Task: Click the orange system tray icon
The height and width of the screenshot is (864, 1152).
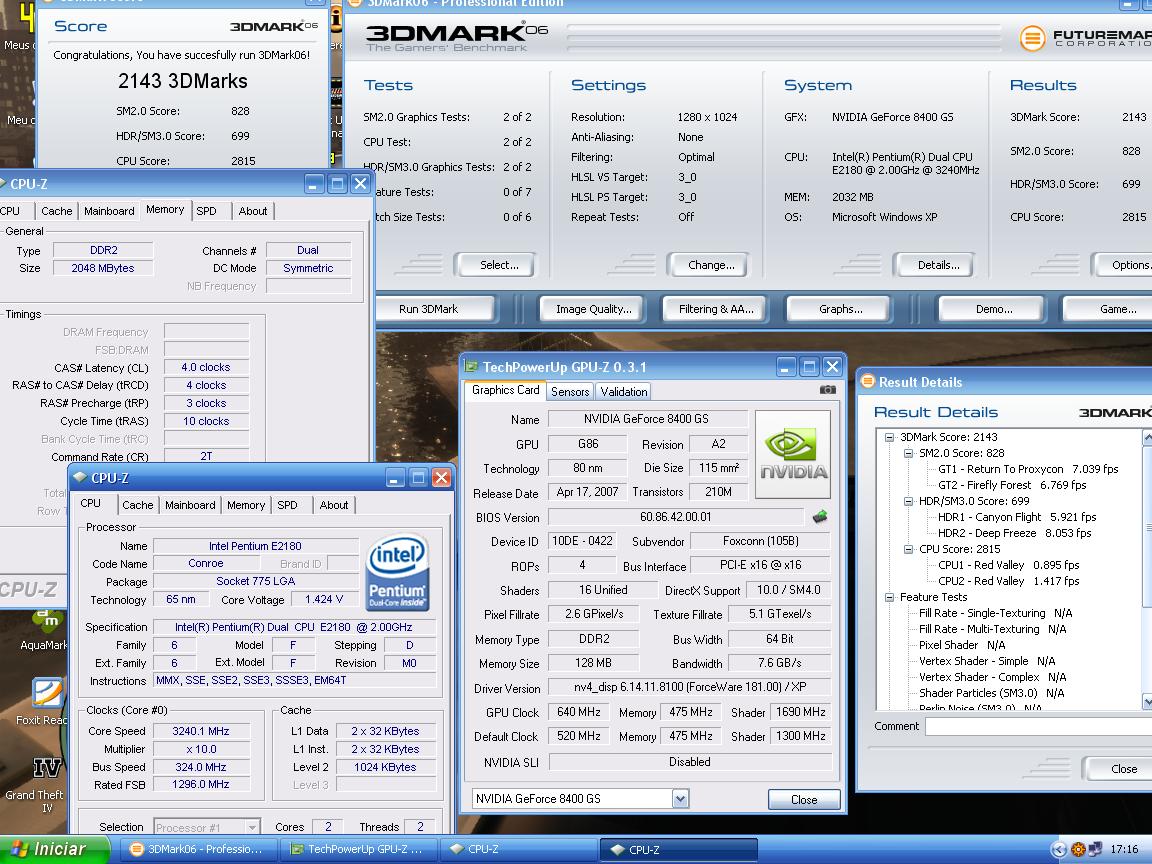Action: [1078, 849]
